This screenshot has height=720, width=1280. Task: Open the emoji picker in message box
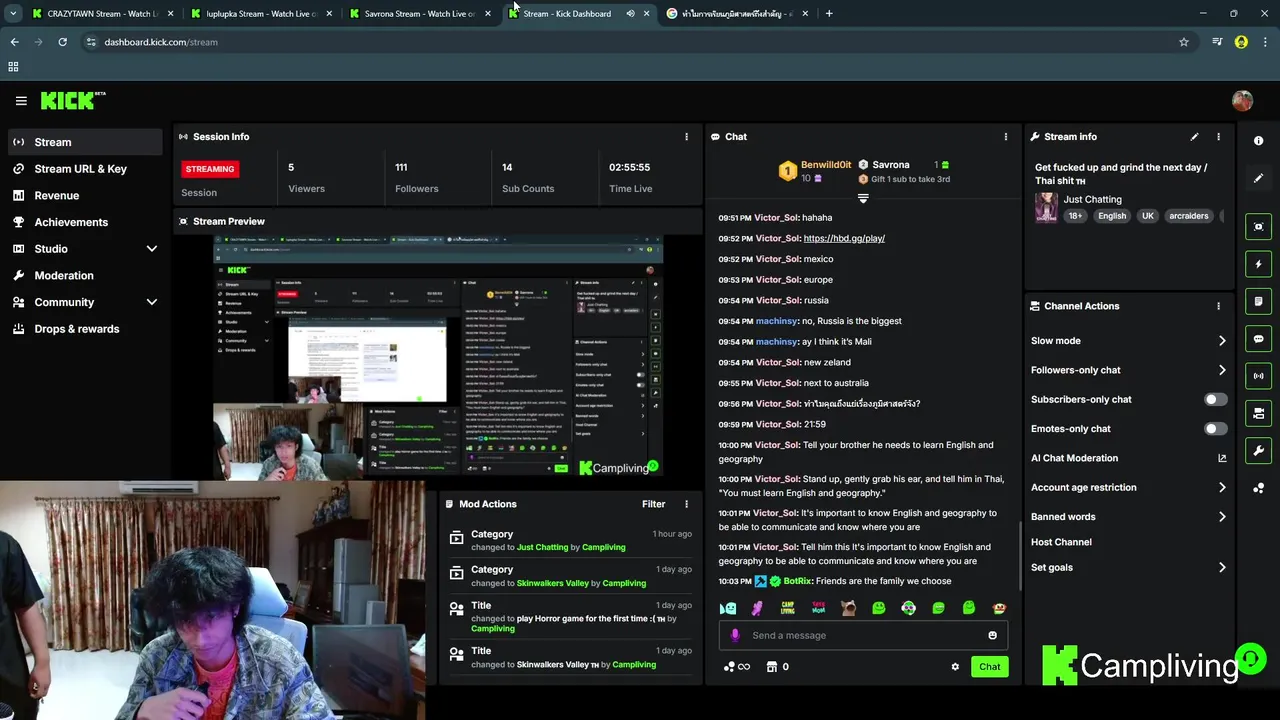point(992,635)
